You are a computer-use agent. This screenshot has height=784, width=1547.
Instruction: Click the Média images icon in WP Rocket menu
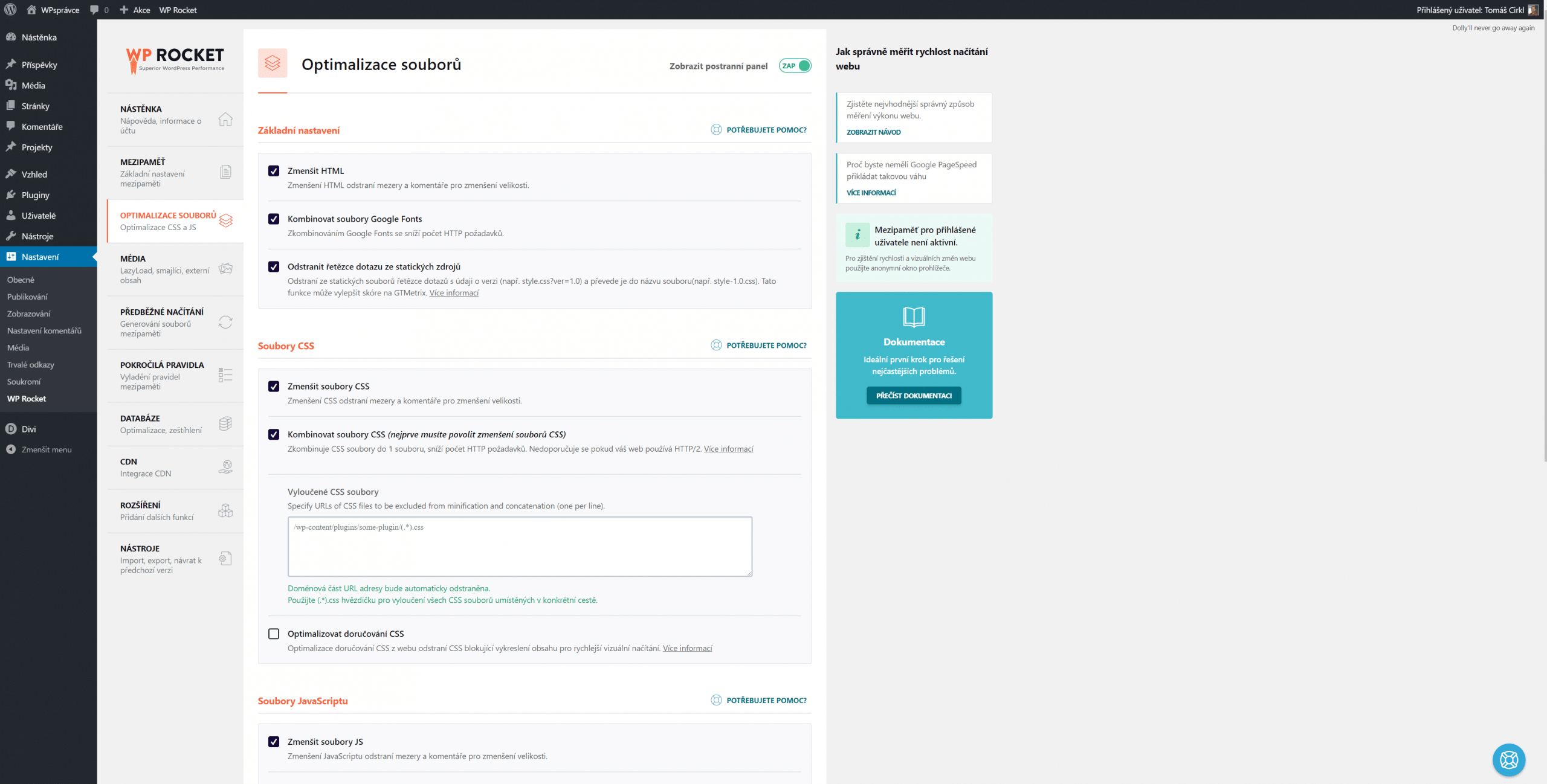click(225, 269)
